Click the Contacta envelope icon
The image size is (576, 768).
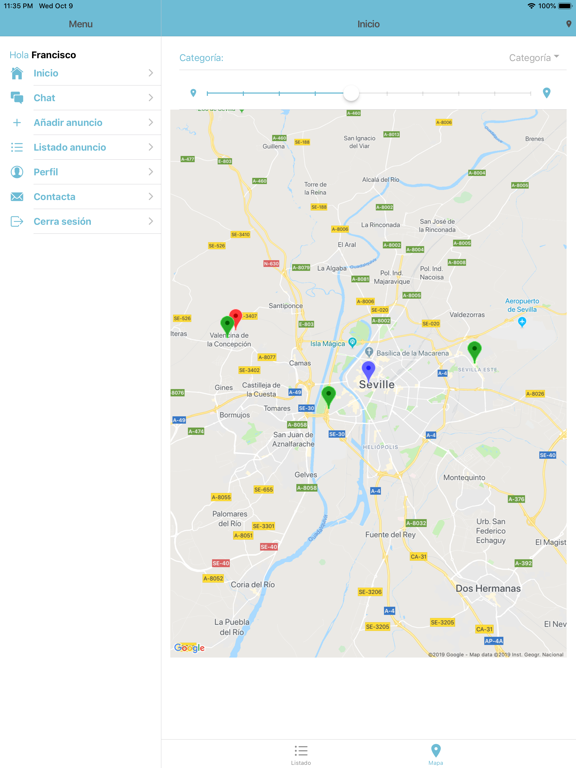17,196
